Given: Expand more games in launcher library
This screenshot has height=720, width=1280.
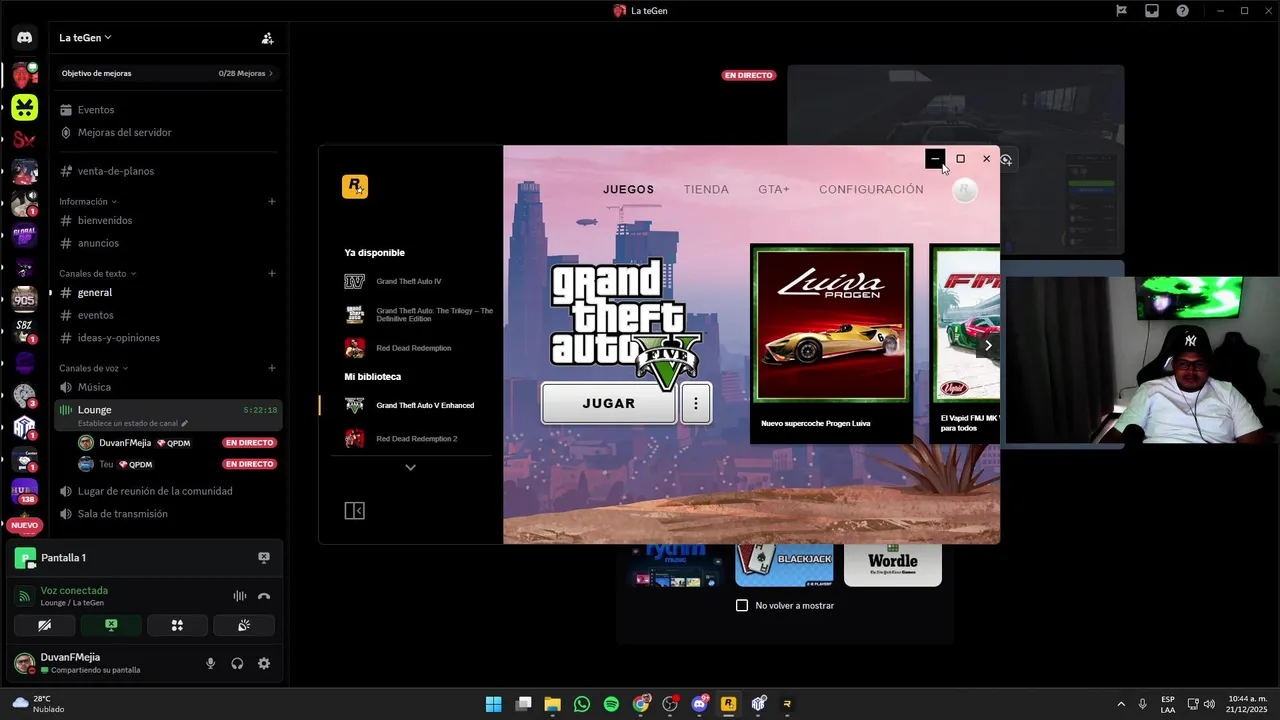Looking at the screenshot, I should pyautogui.click(x=410, y=467).
